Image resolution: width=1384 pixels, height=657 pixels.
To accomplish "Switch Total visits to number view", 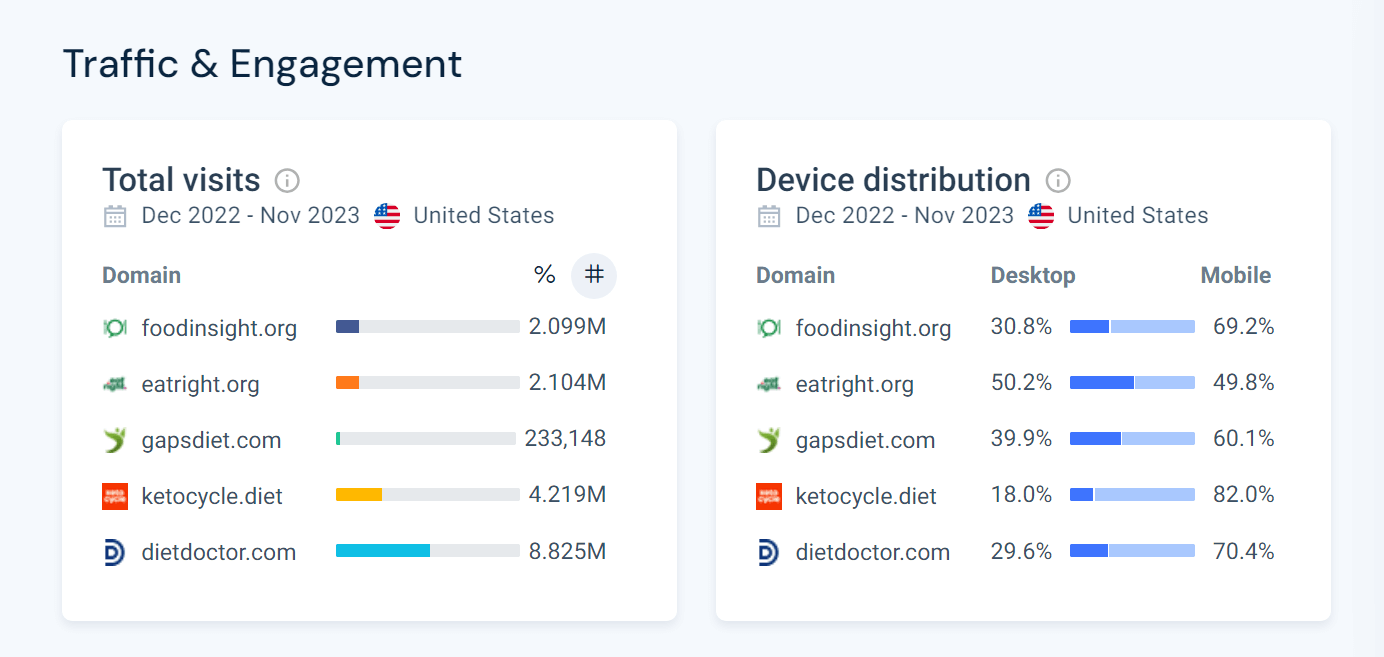I will coord(594,275).
